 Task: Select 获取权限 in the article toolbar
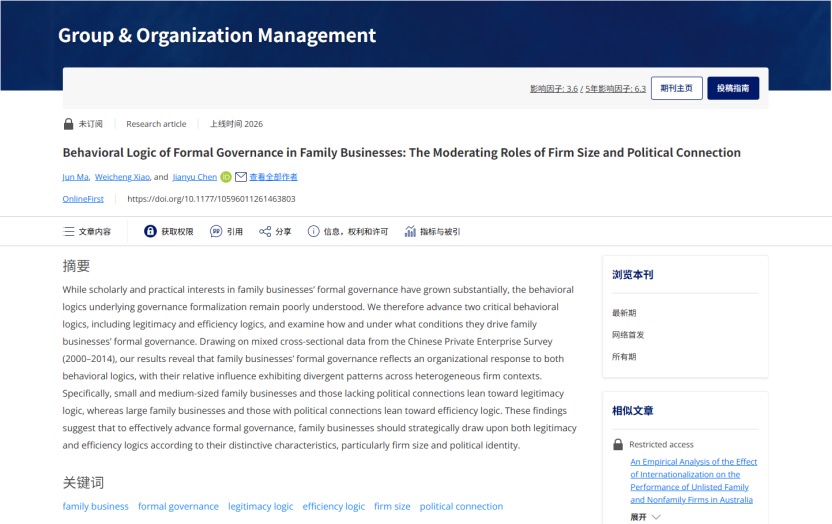[169, 231]
